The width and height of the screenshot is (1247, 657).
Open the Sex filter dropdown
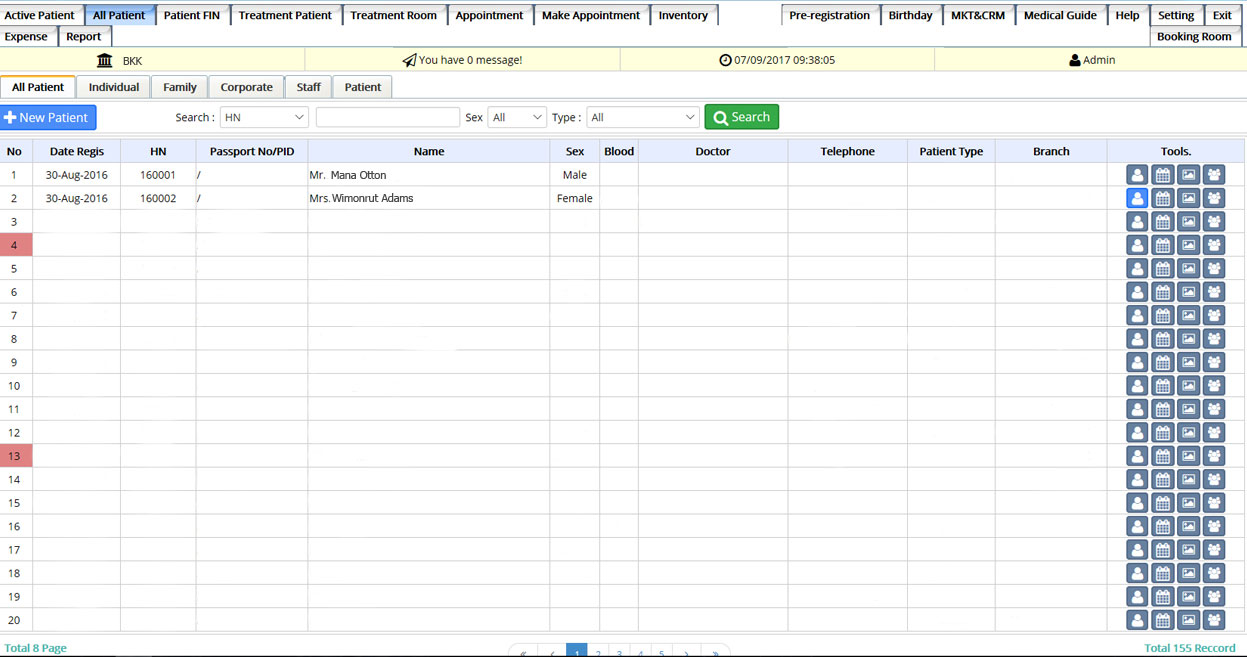click(x=517, y=118)
